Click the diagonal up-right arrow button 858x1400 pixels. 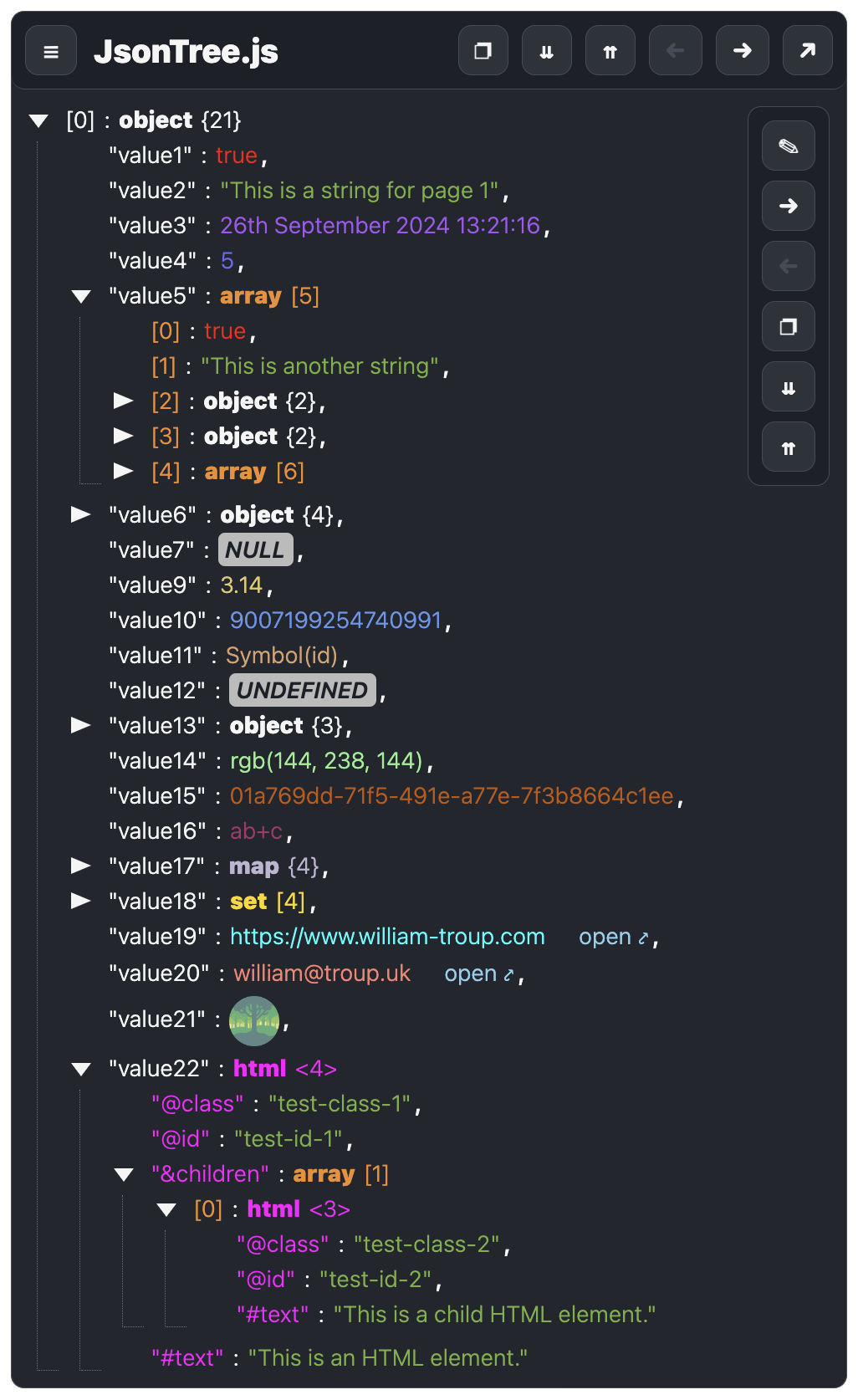[x=807, y=51]
